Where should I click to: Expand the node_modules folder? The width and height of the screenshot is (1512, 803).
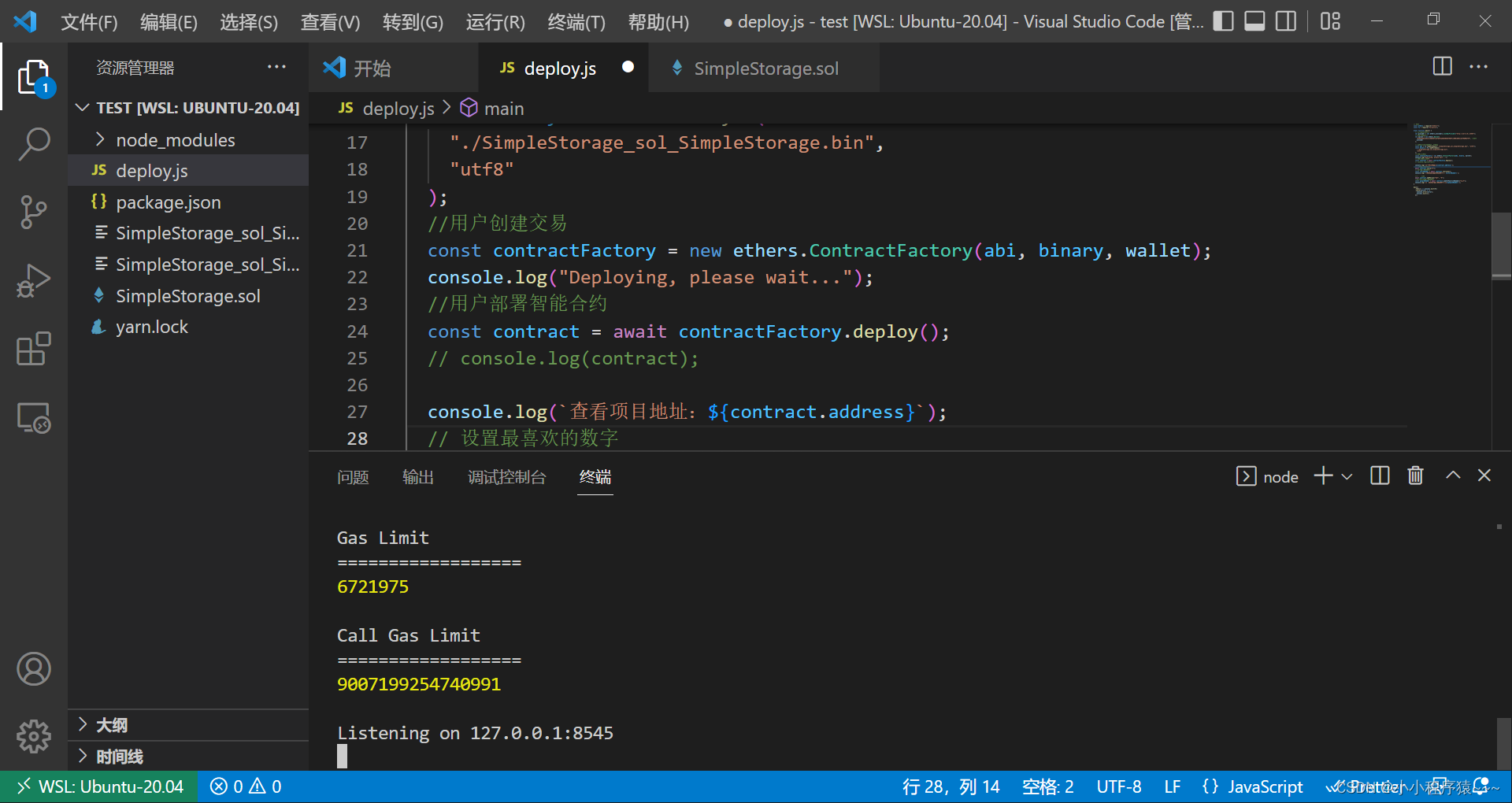tap(188, 139)
